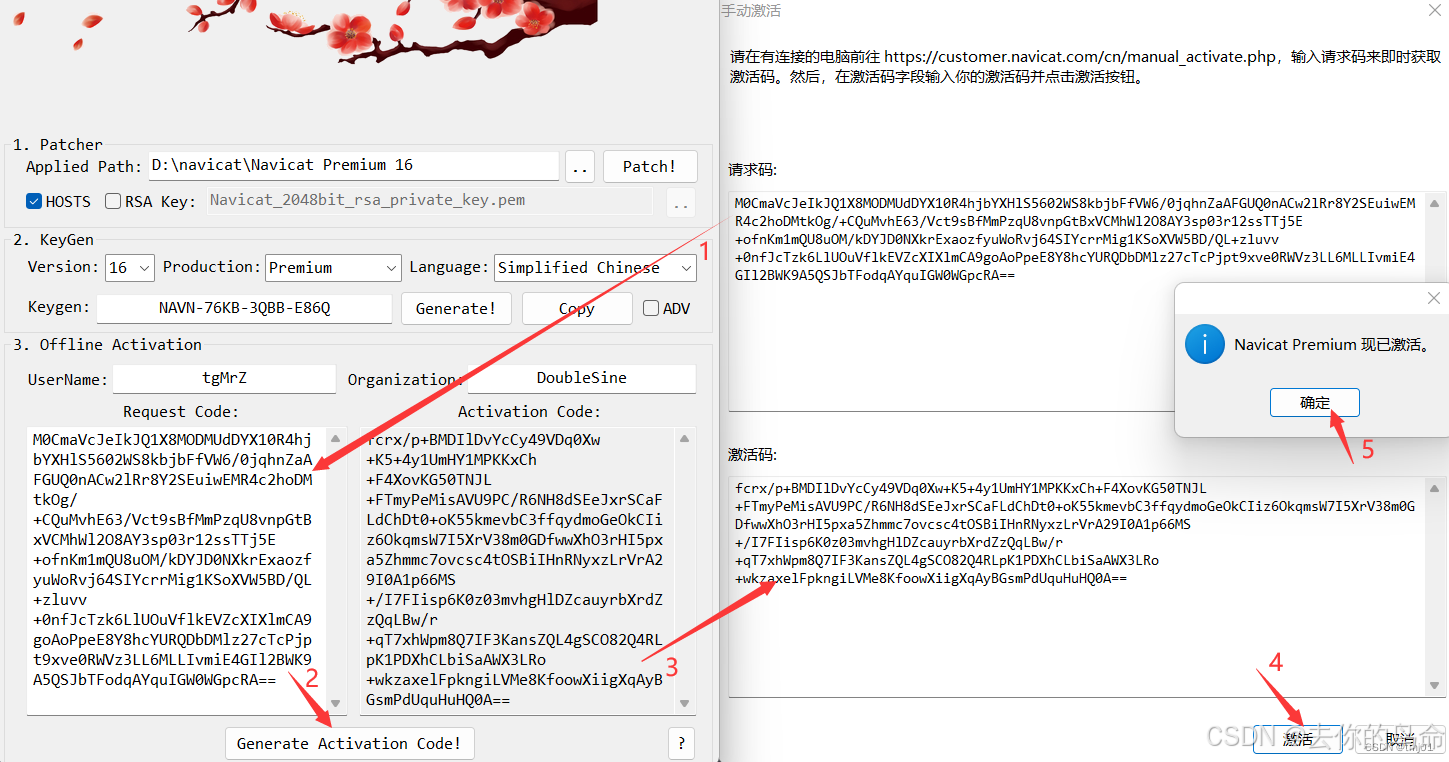Edit the UserName field tgMrZ
Viewport: 1449px width, 762px height.
[224, 379]
